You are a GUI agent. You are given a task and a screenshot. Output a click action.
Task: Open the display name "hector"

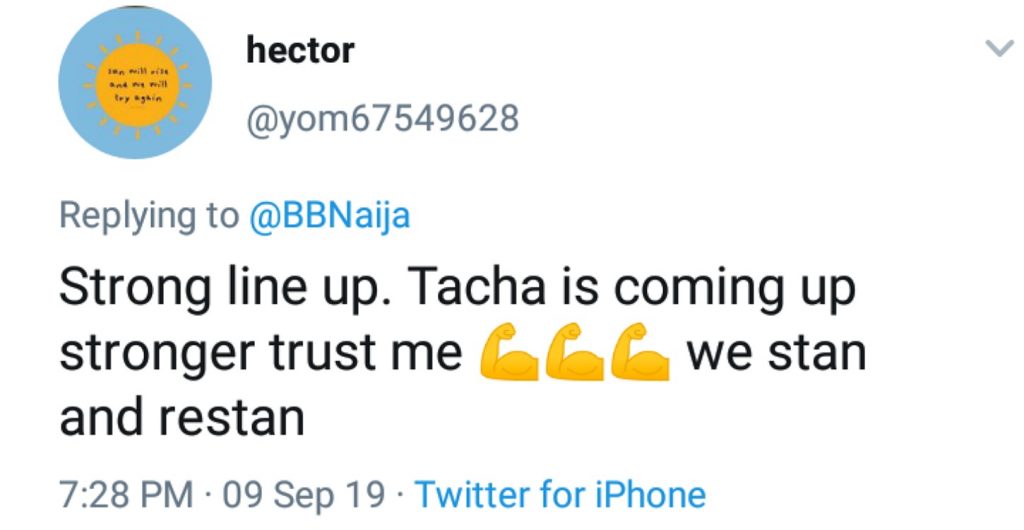point(300,49)
